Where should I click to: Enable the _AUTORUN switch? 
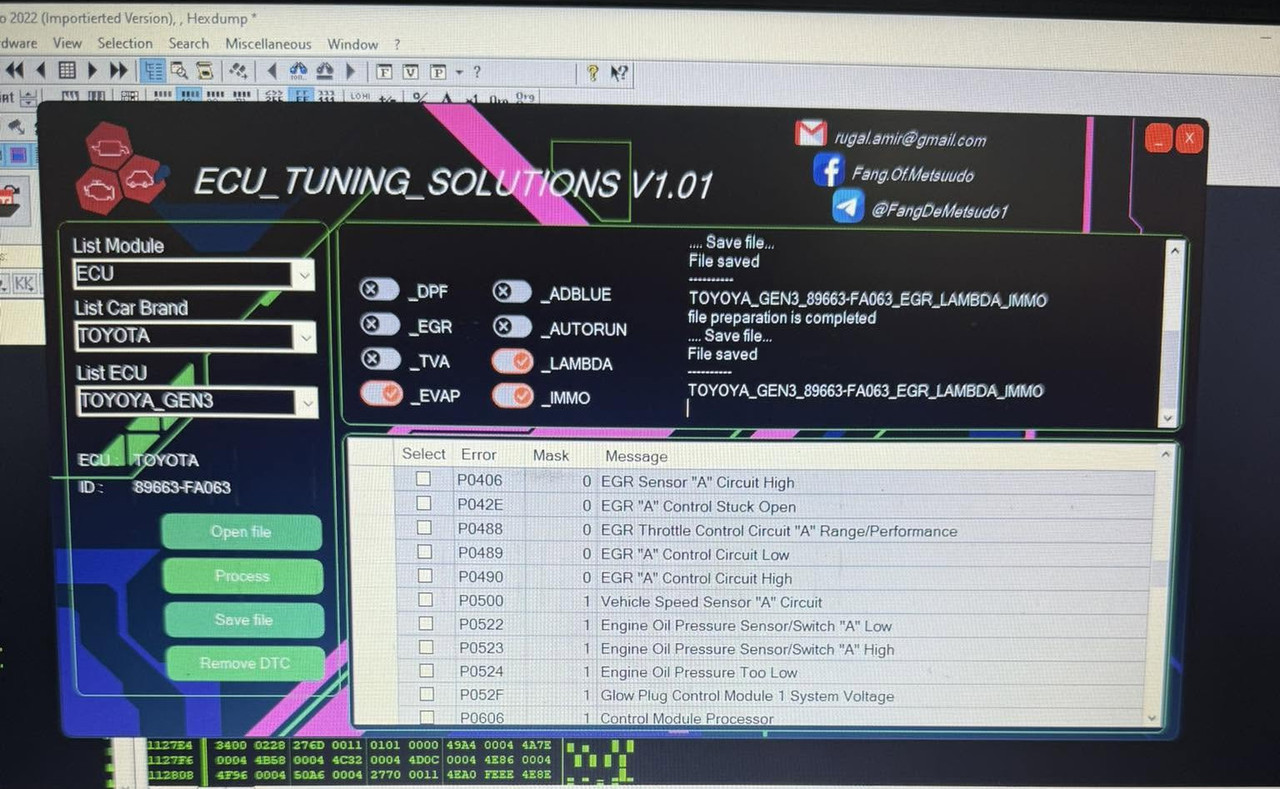(x=512, y=327)
